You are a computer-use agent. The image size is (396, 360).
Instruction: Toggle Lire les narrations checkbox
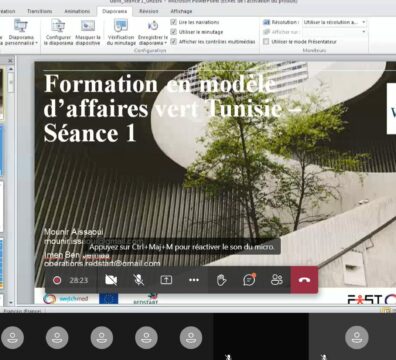[x=173, y=22]
